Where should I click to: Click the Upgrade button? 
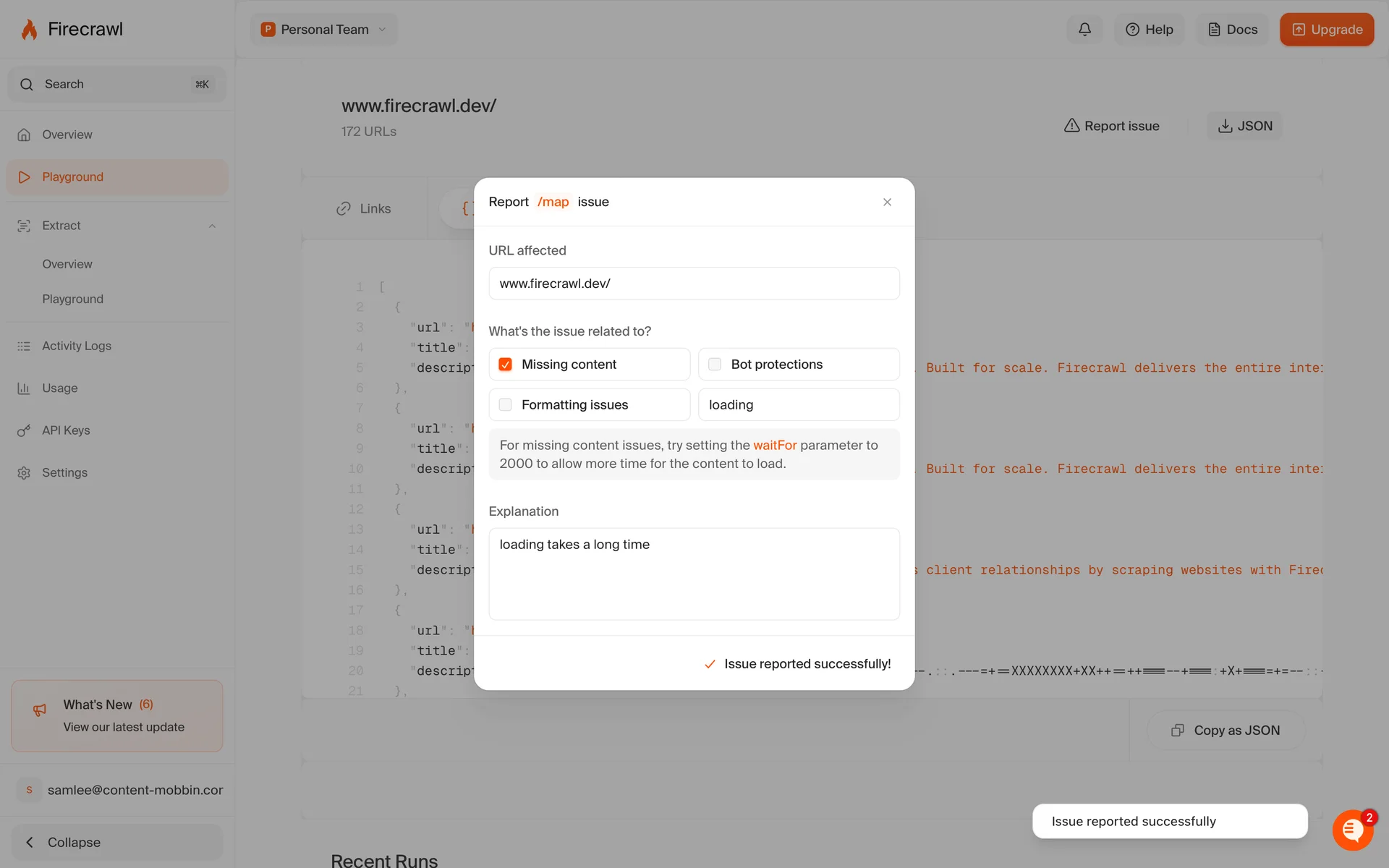click(1326, 30)
